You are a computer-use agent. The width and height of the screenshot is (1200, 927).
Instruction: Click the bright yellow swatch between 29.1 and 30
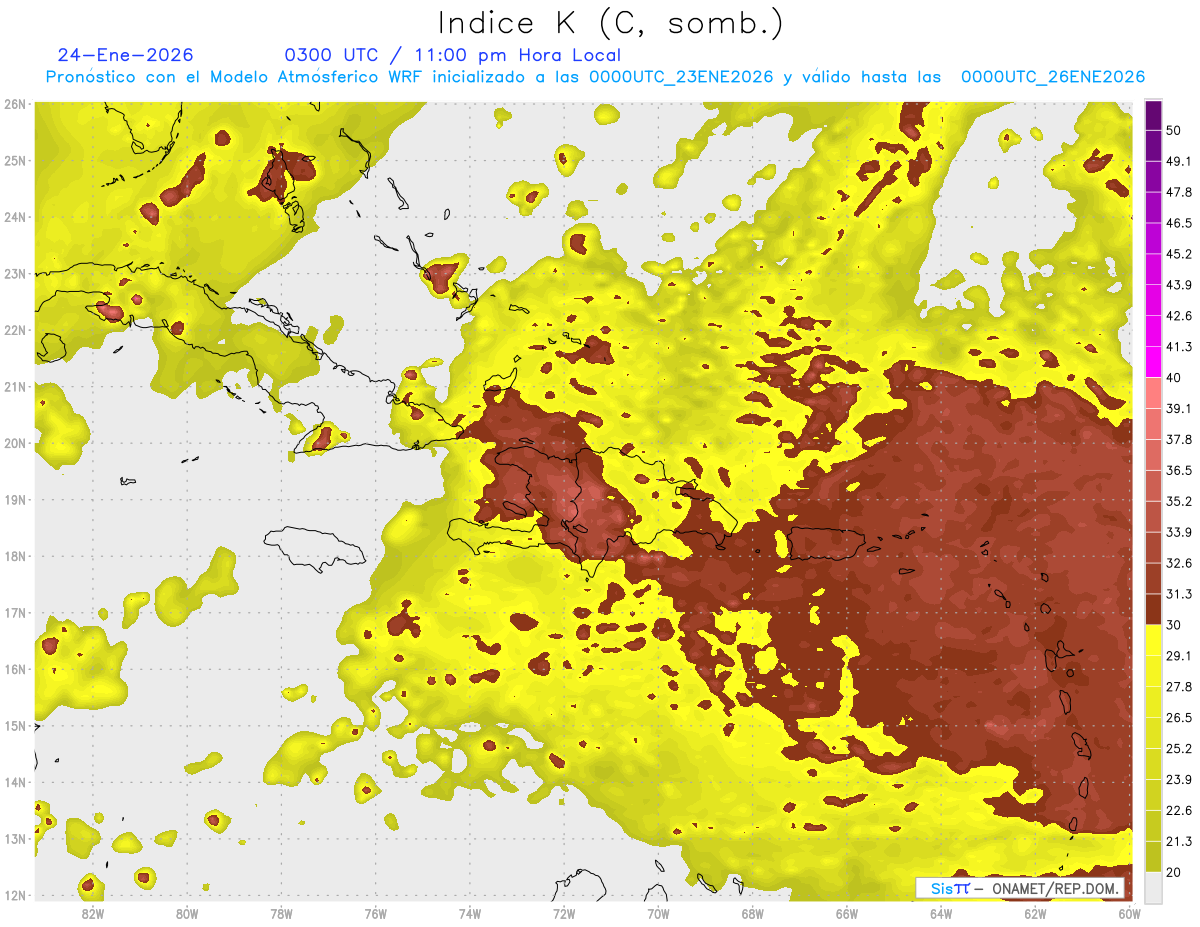1154,640
